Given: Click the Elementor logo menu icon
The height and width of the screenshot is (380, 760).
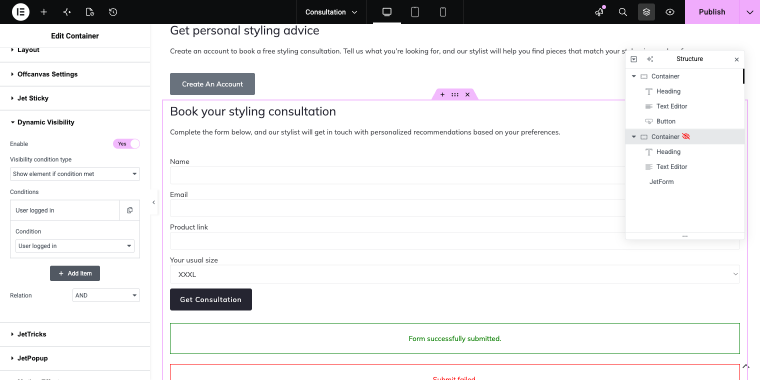Looking at the screenshot, I should 20,12.
